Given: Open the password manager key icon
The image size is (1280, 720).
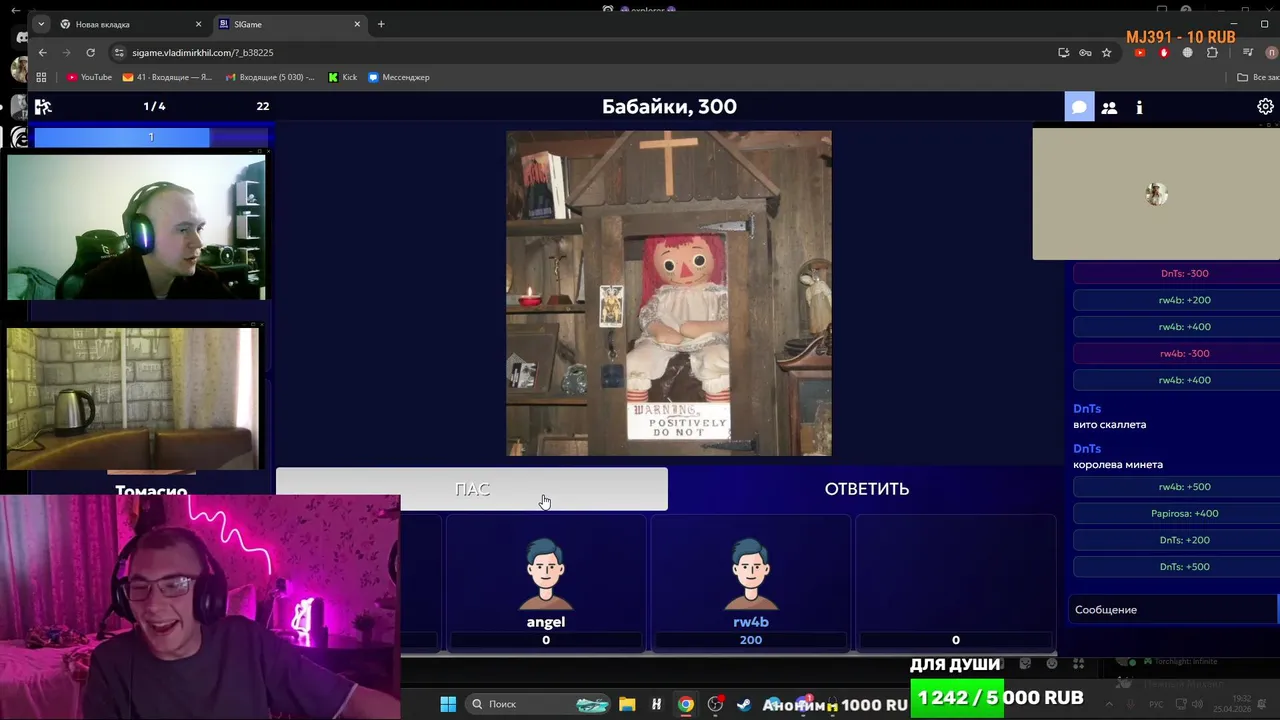Looking at the screenshot, I should (1085, 52).
